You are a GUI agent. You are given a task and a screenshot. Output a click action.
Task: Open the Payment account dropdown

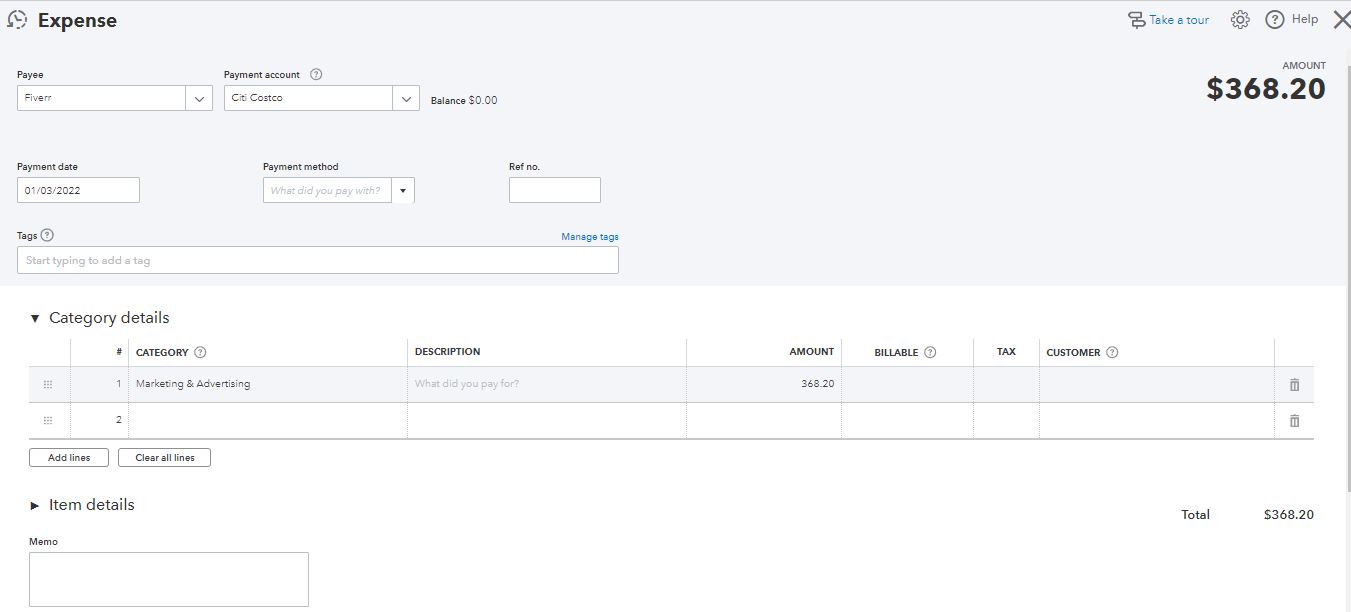click(x=406, y=99)
